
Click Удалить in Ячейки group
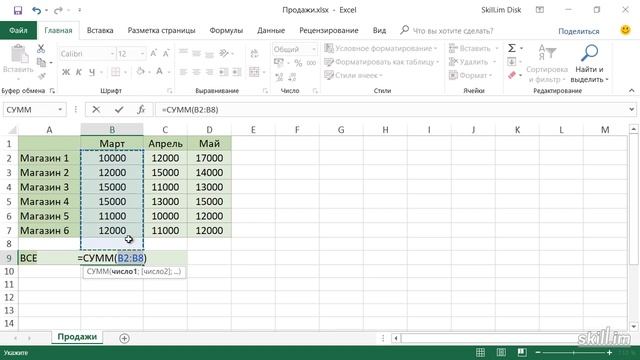(x=472, y=62)
